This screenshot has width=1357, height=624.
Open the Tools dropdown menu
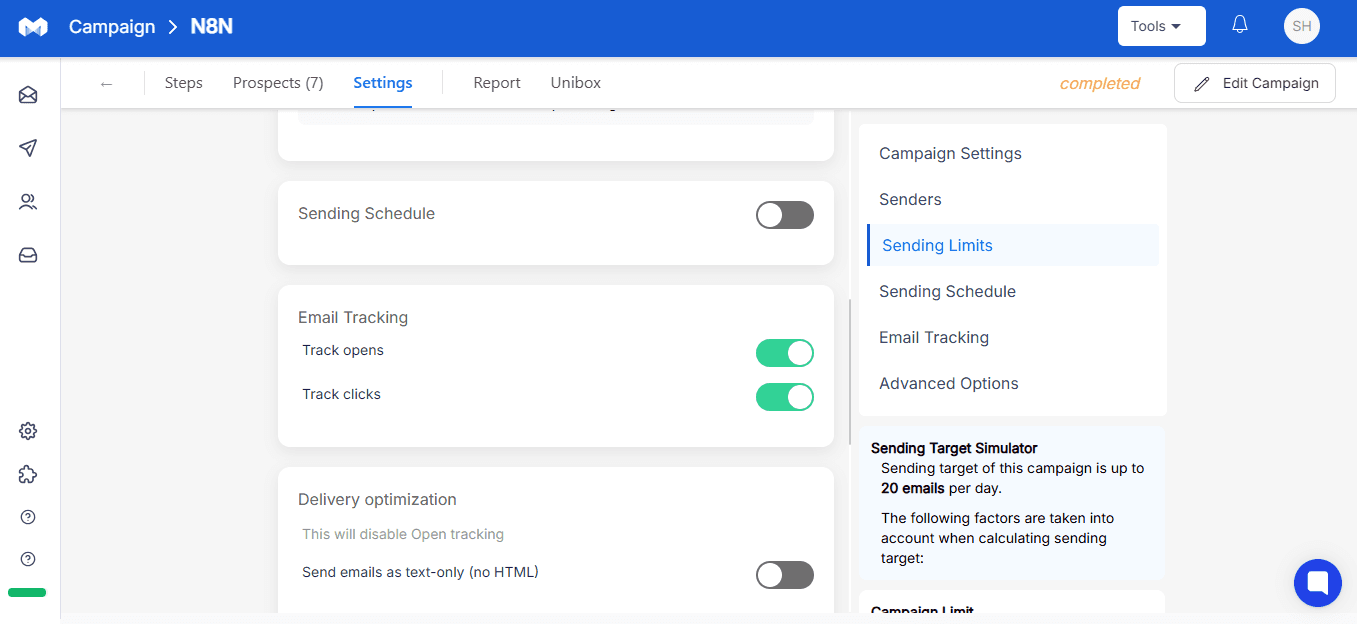pos(1161,26)
